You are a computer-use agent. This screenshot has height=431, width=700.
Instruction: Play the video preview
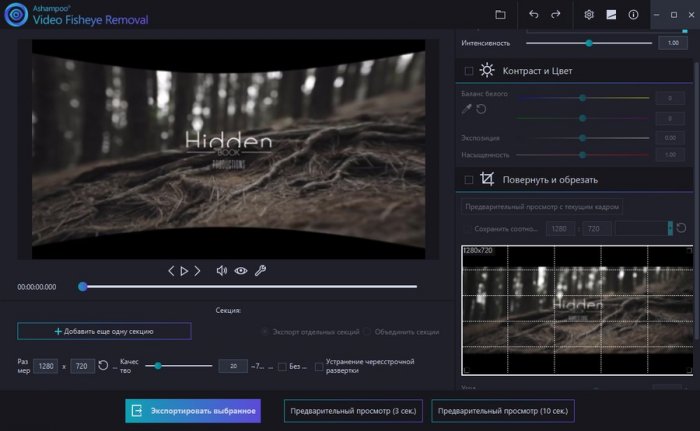[x=184, y=271]
